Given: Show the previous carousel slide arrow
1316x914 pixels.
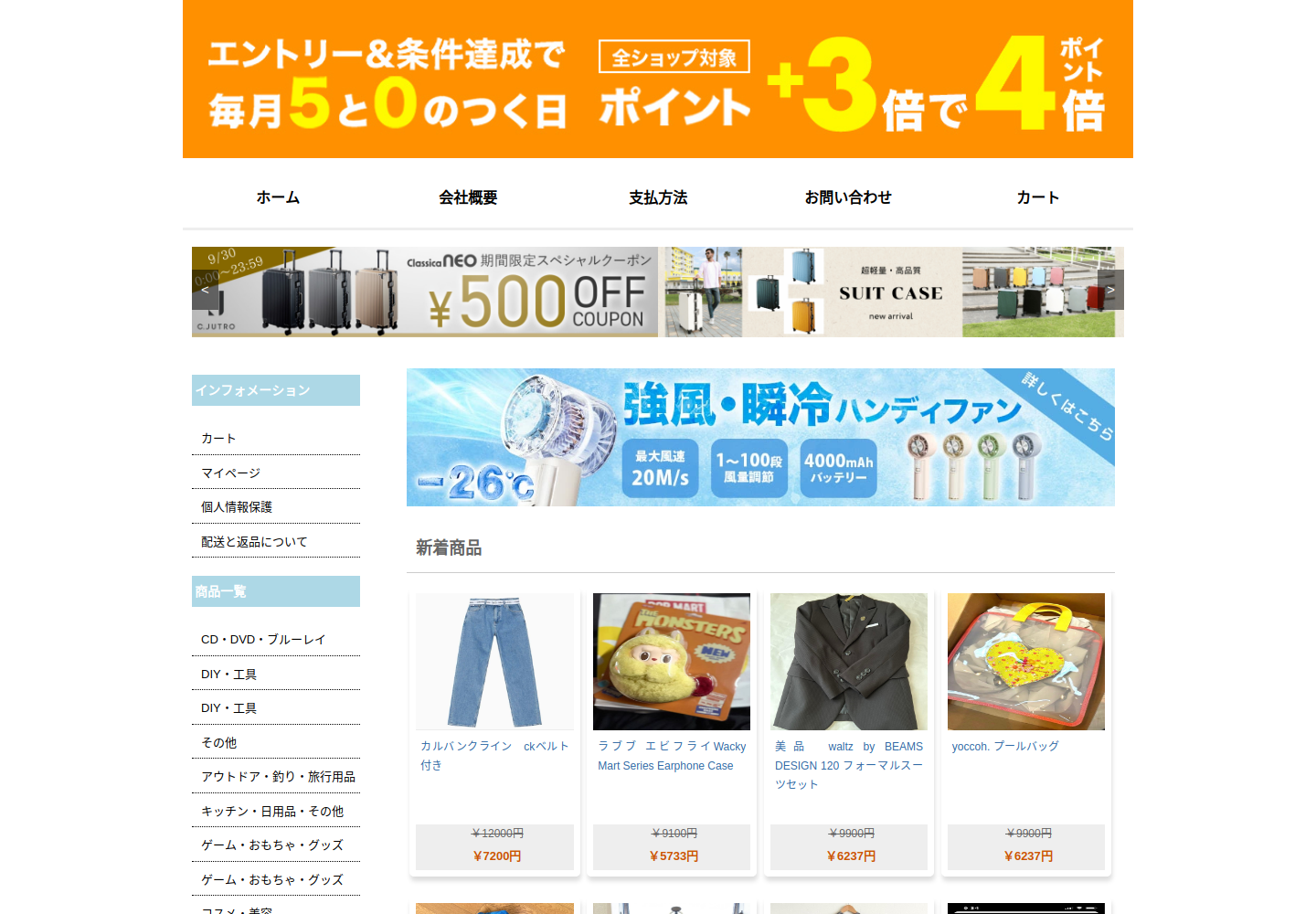Looking at the screenshot, I should tap(205, 290).
